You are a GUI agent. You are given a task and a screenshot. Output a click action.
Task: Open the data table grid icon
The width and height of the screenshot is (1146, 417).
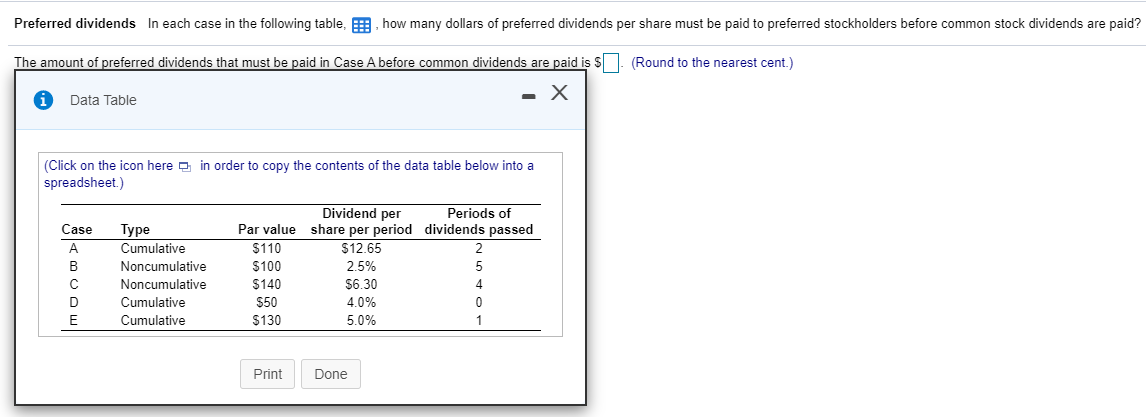tap(361, 25)
